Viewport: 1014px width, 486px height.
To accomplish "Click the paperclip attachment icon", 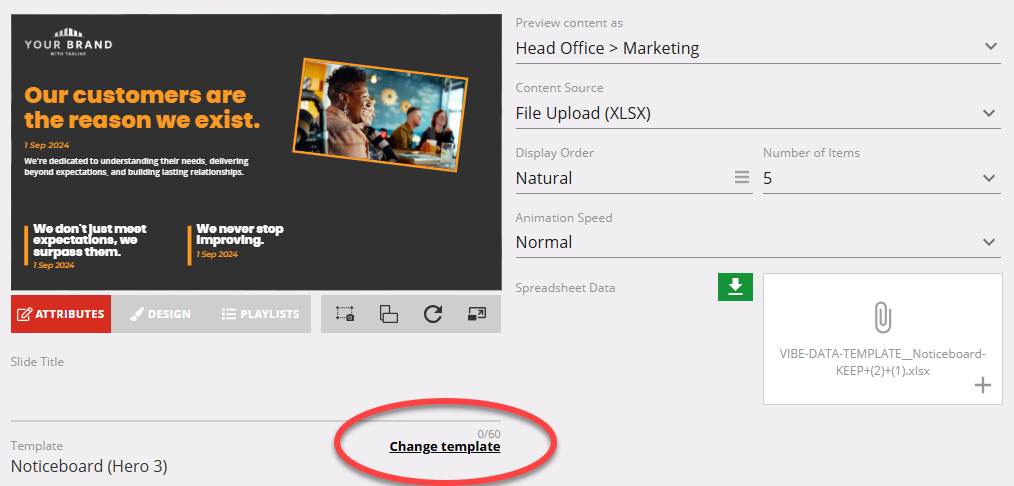I will pyautogui.click(x=882, y=318).
